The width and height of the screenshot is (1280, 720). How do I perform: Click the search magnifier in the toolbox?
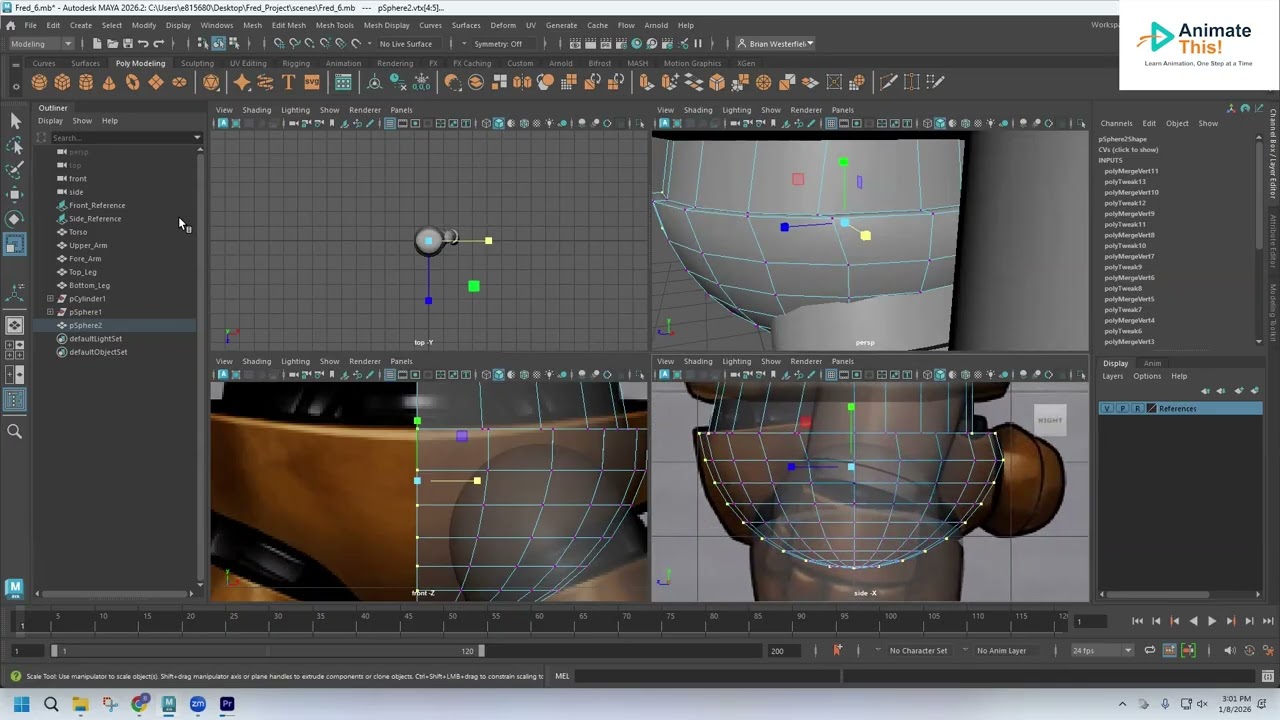14,431
